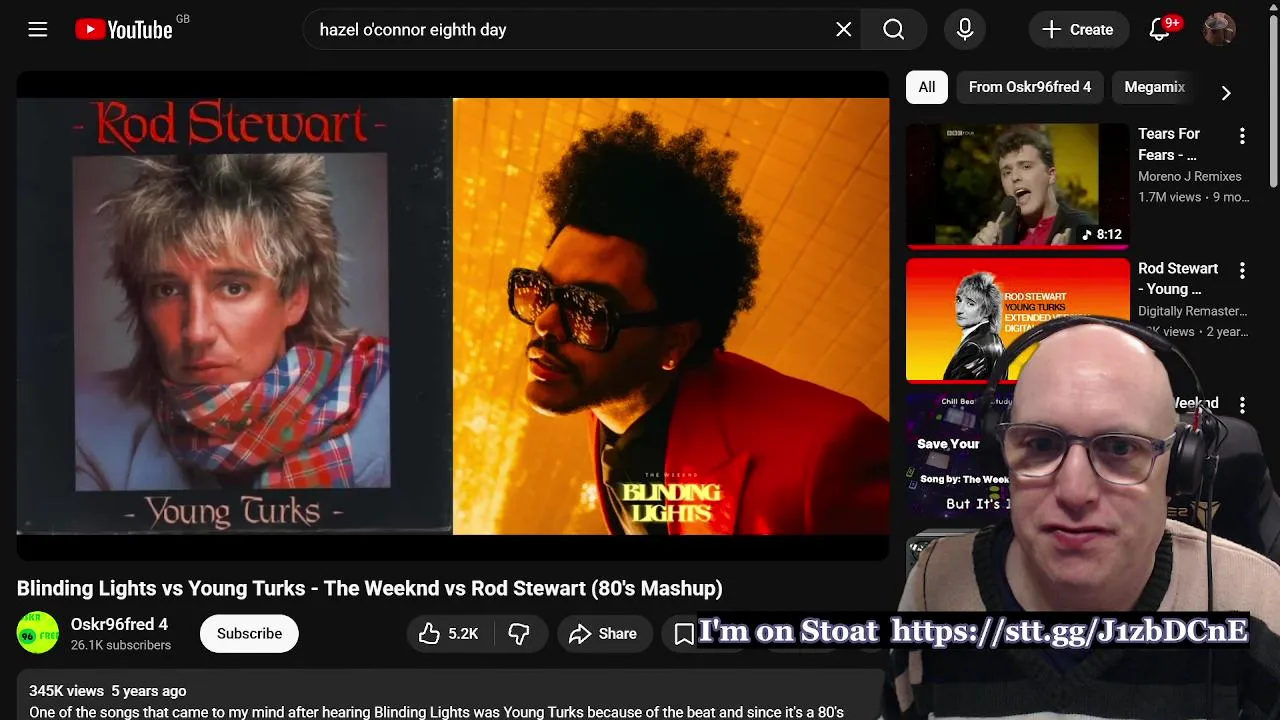Clear the search query text
Screen dimensions: 1280x720
tap(844, 30)
